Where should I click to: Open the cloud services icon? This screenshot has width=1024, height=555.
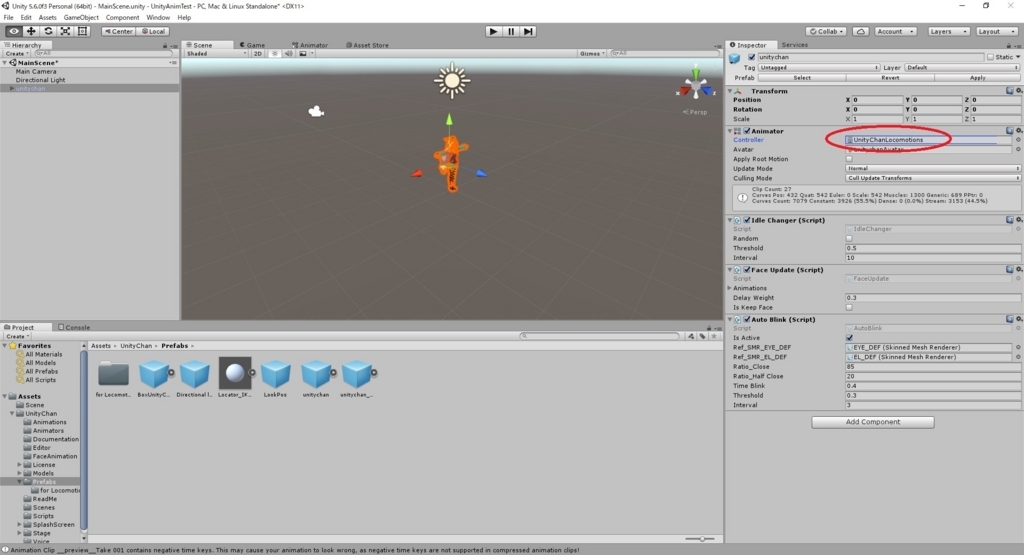click(x=861, y=31)
